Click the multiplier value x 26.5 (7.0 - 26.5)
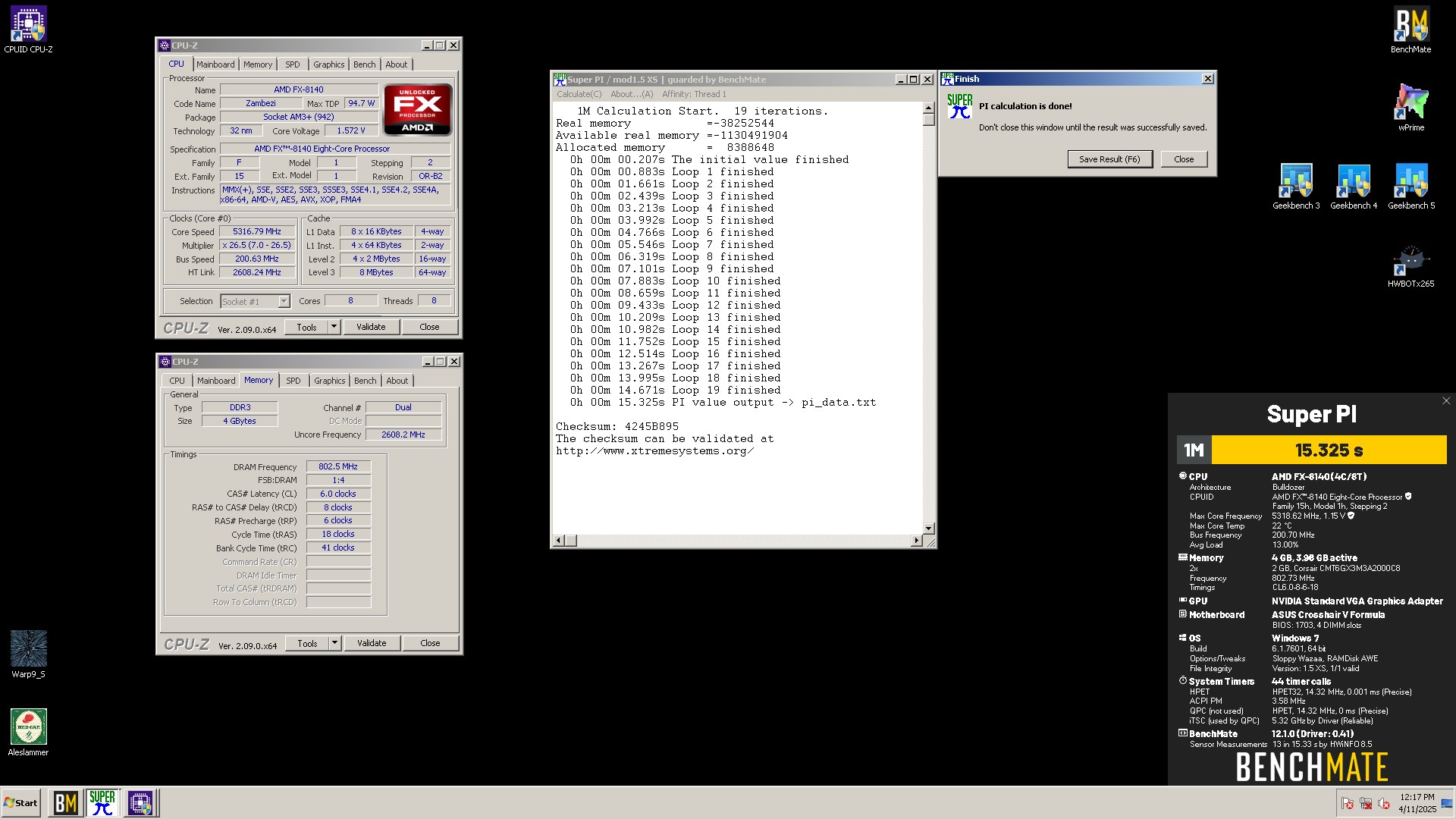 click(x=256, y=245)
